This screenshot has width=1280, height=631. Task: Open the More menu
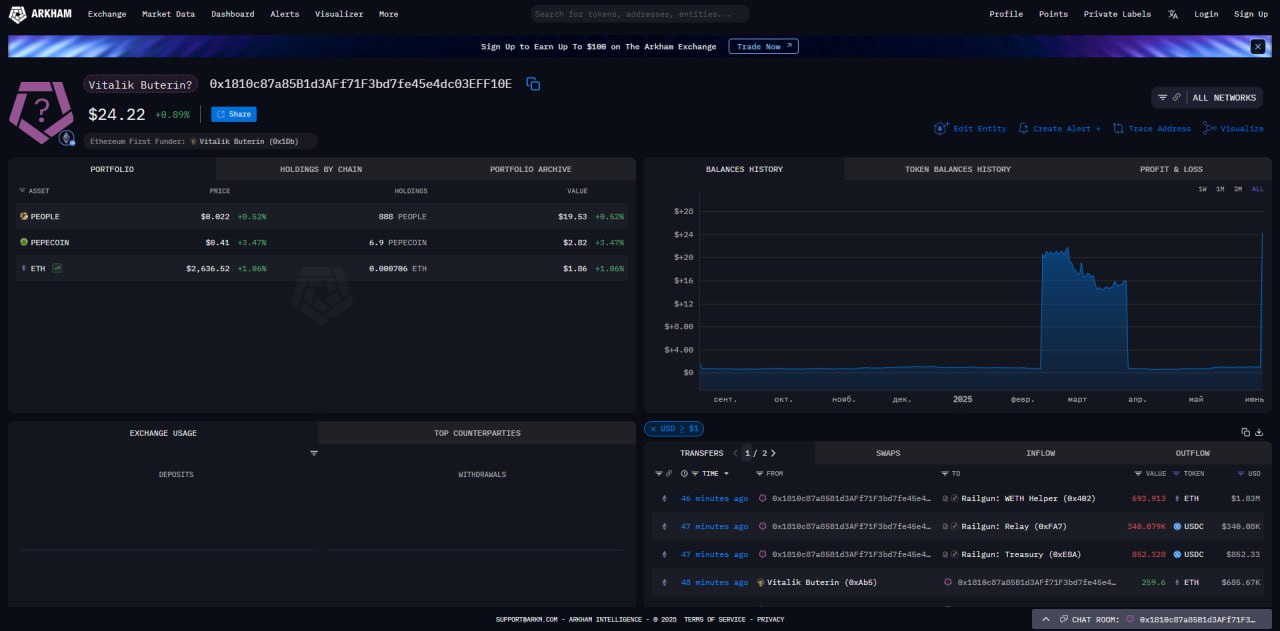tap(389, 14)
